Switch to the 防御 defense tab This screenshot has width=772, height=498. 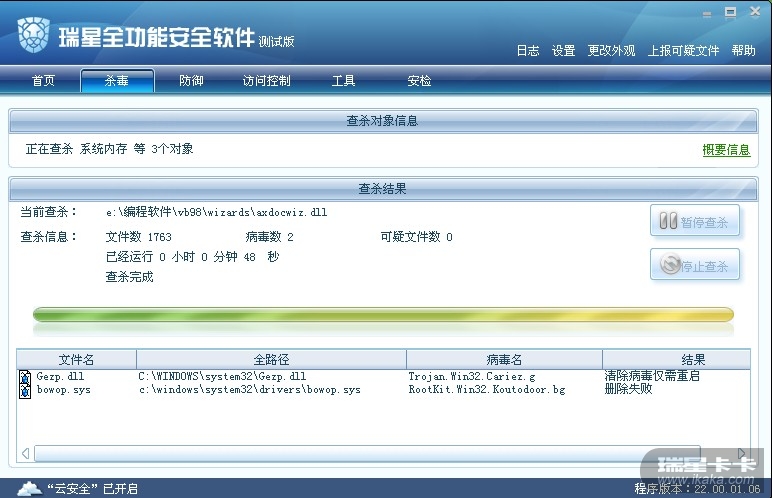(x=191, y=81)
